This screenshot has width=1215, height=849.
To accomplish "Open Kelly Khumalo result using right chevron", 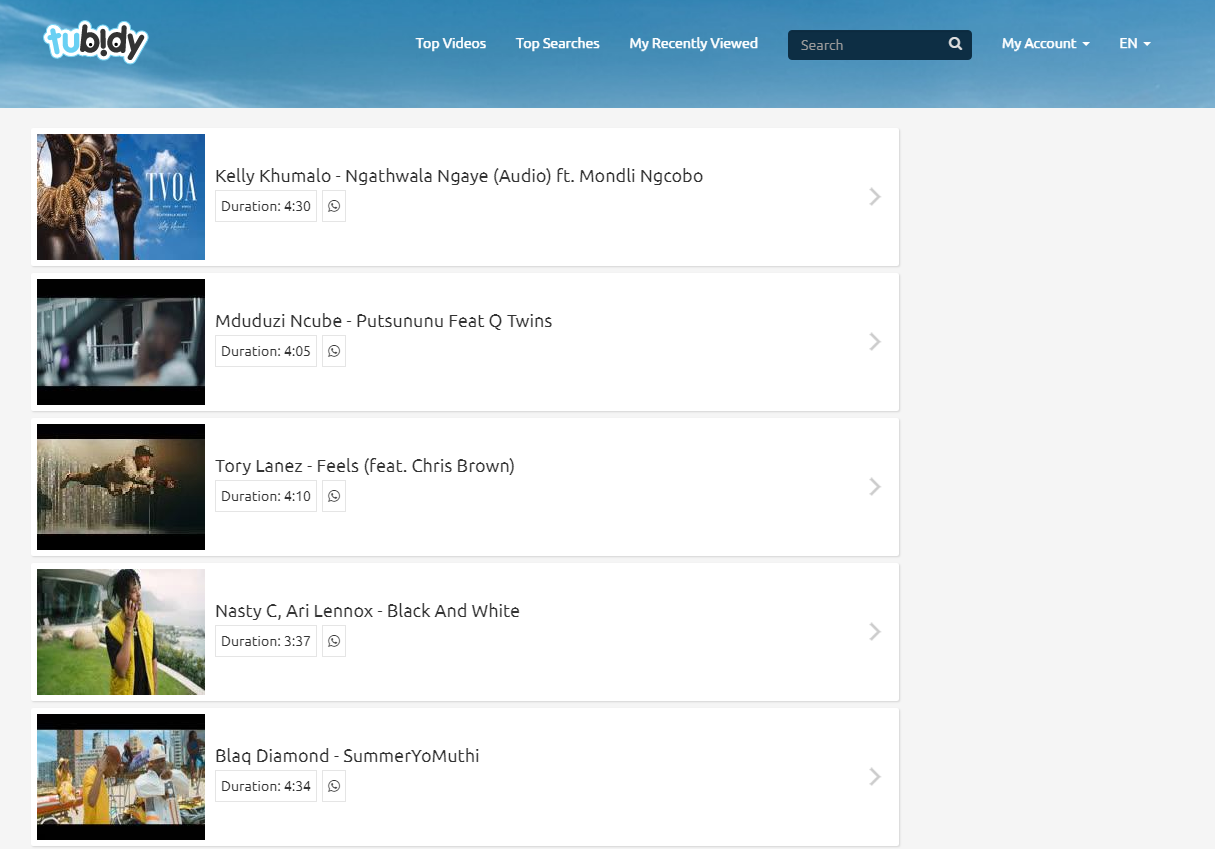I will click(875, 197).
